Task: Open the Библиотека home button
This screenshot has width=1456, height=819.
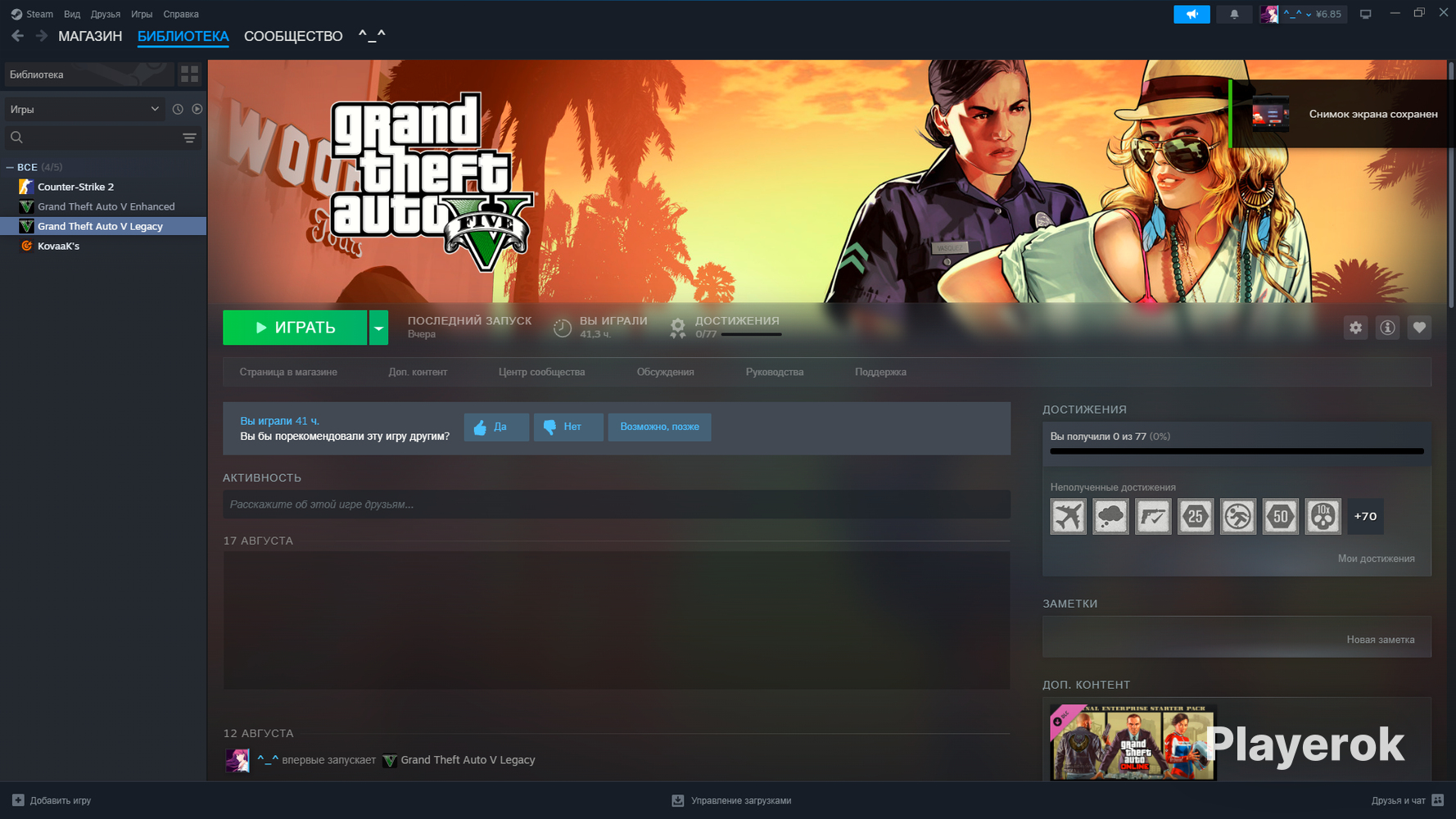Action: (89, 75)
